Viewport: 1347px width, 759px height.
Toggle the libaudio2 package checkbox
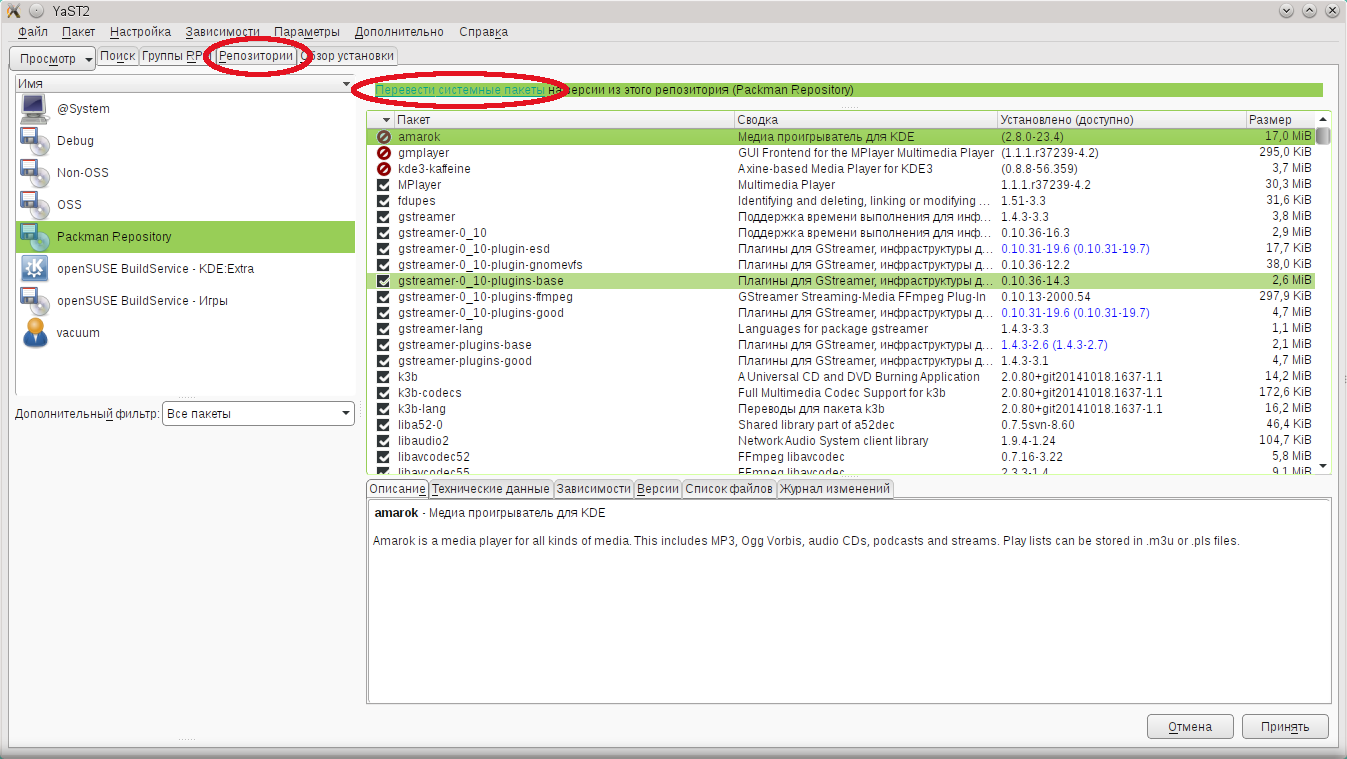(383, 441)
